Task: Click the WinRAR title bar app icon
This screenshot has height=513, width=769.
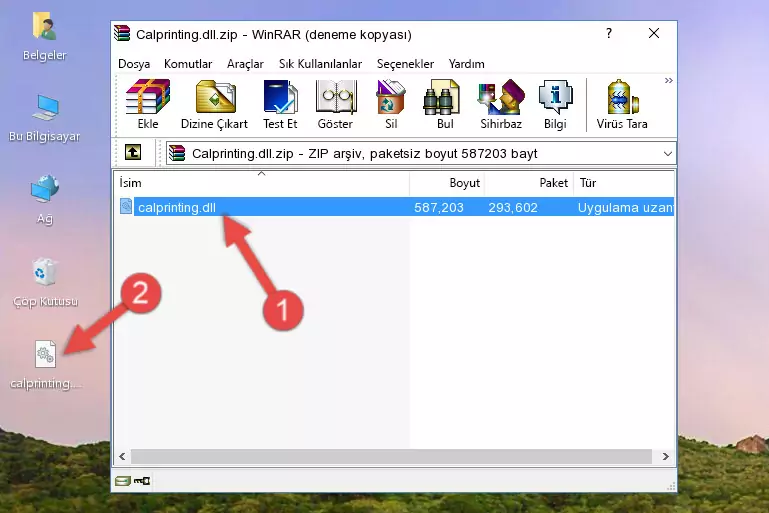Action: pos(122,34)
